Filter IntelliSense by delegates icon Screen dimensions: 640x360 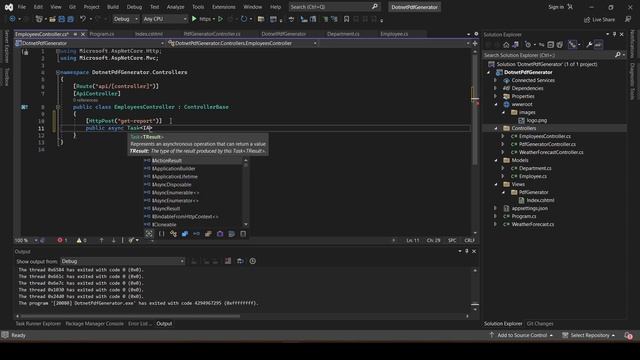coord(220,234)
